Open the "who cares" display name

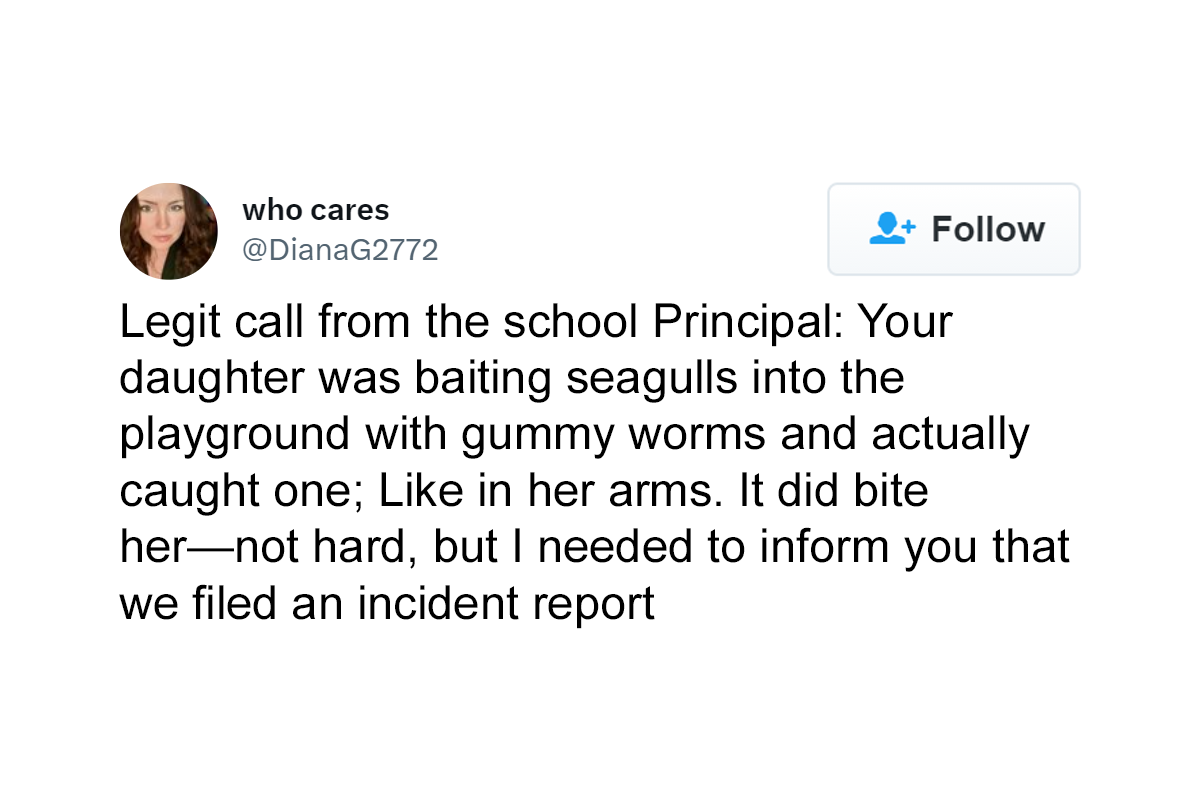pyautogui.click(x=315, y=210)
